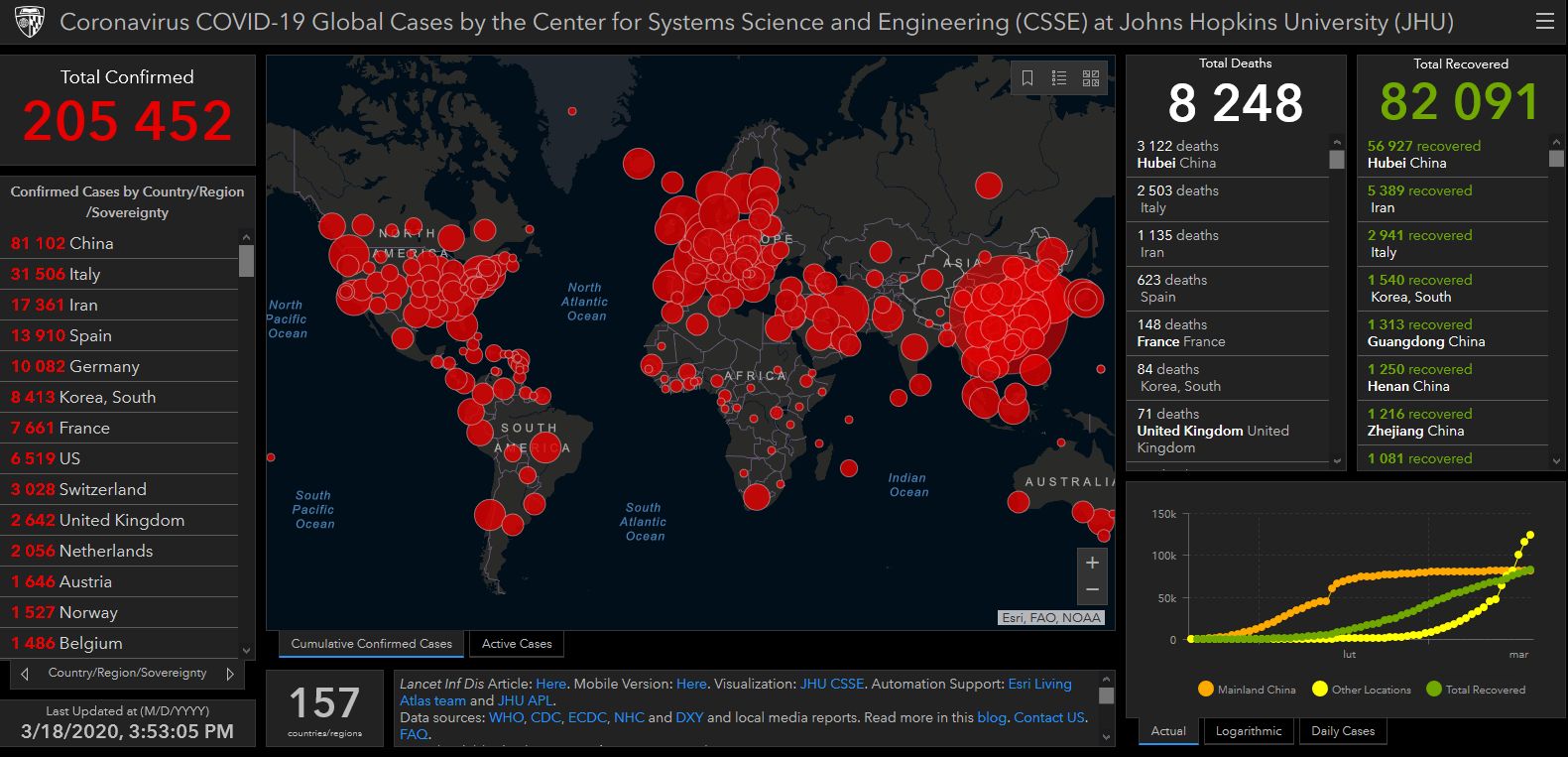Click info panel scrollbar down arrow
1568x757 pixels.
pos(1107,737)
